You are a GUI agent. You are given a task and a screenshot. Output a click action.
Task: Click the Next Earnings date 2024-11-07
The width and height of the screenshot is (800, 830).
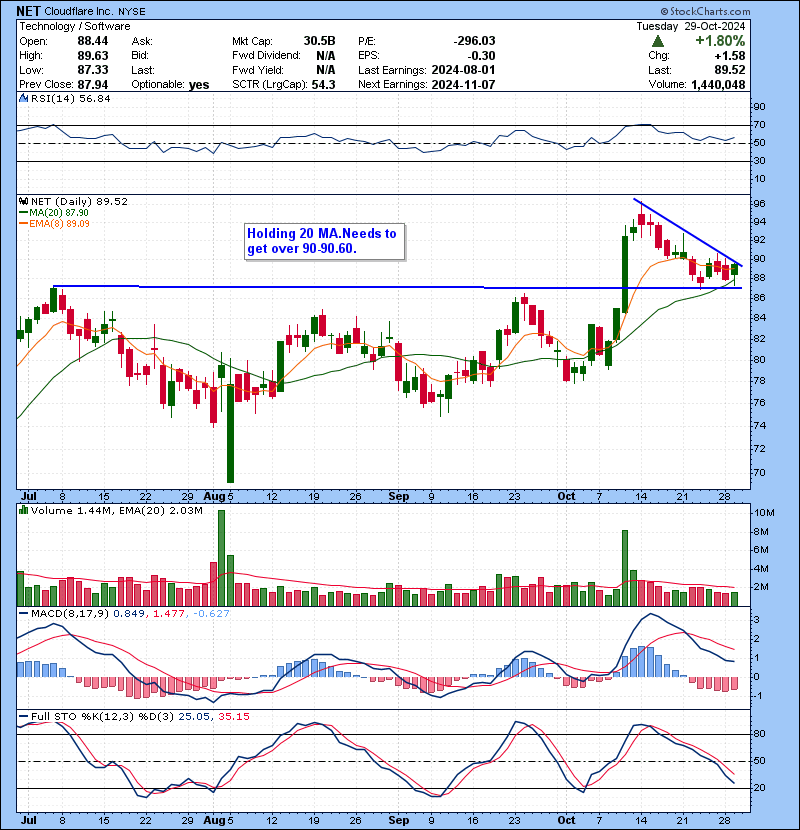coord(463,85)
